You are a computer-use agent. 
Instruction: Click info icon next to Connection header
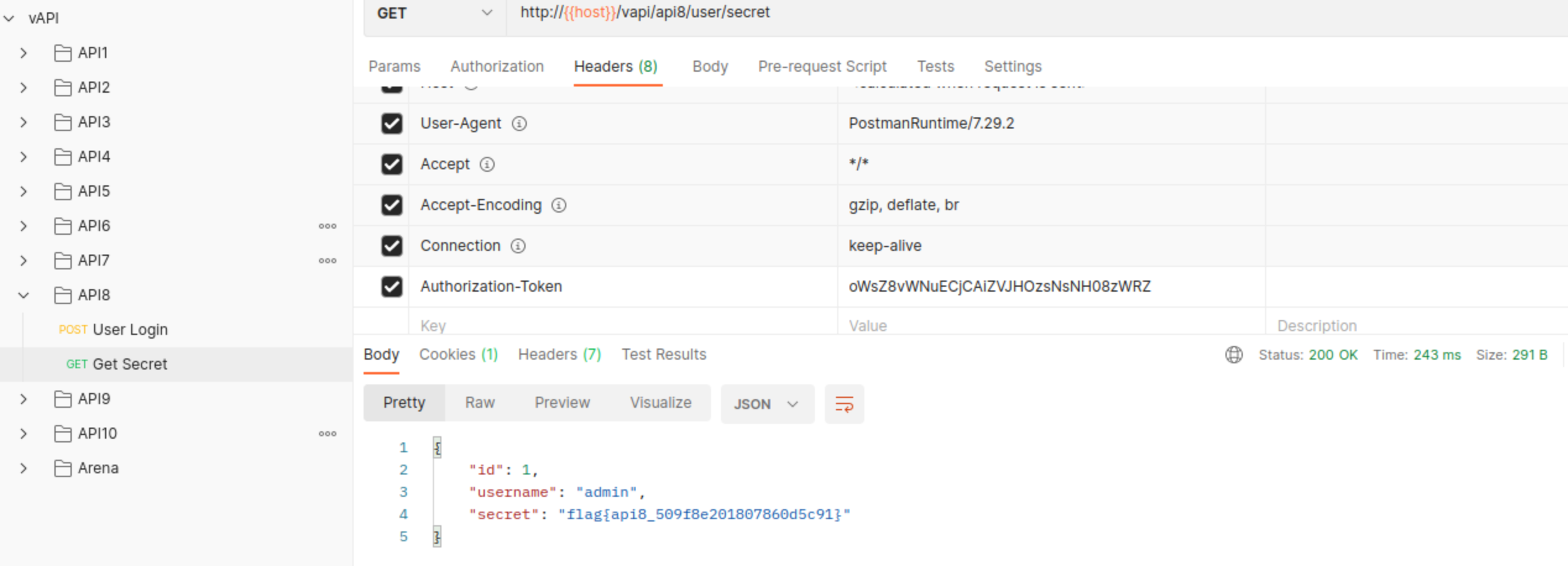tap(518, 246)
